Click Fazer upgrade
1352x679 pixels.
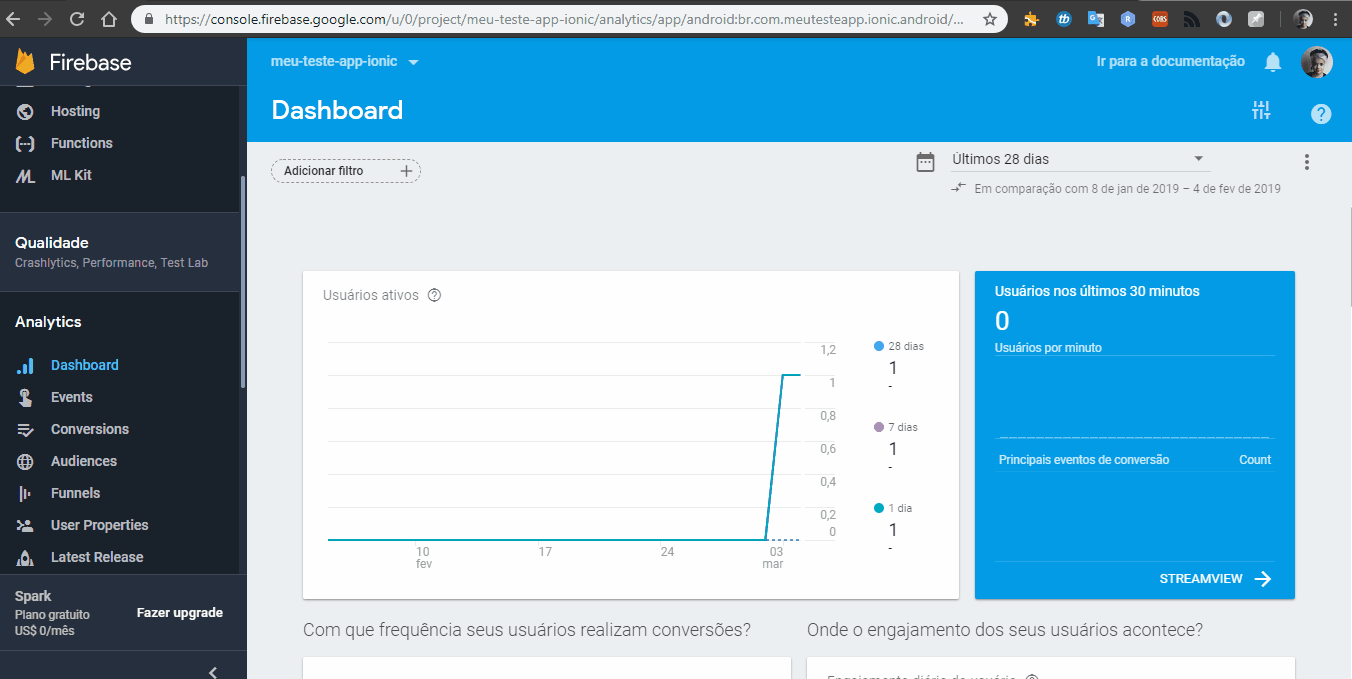pyautogui.click(x=180, y=613)
